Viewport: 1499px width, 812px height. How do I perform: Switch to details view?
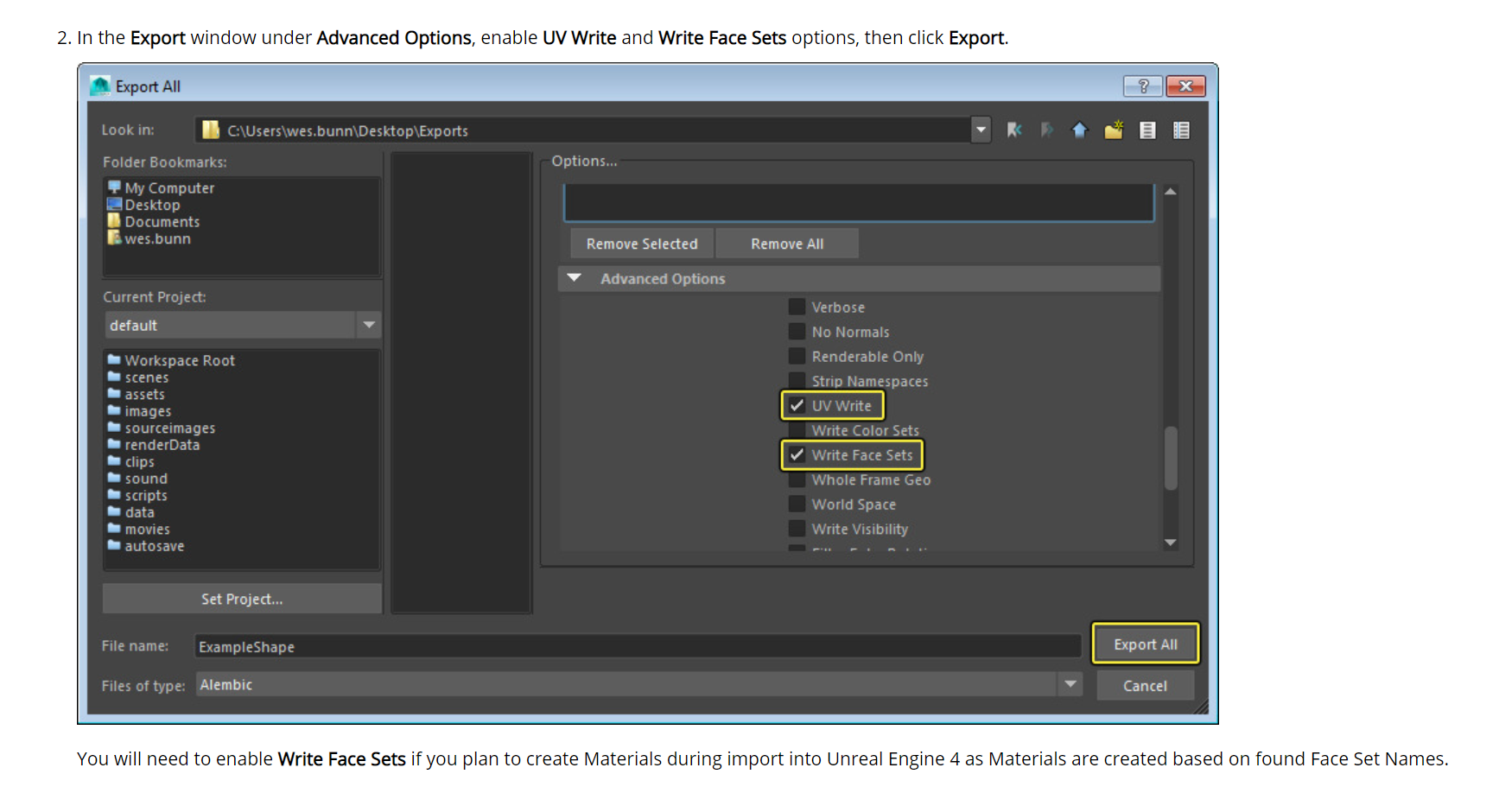1181,130
